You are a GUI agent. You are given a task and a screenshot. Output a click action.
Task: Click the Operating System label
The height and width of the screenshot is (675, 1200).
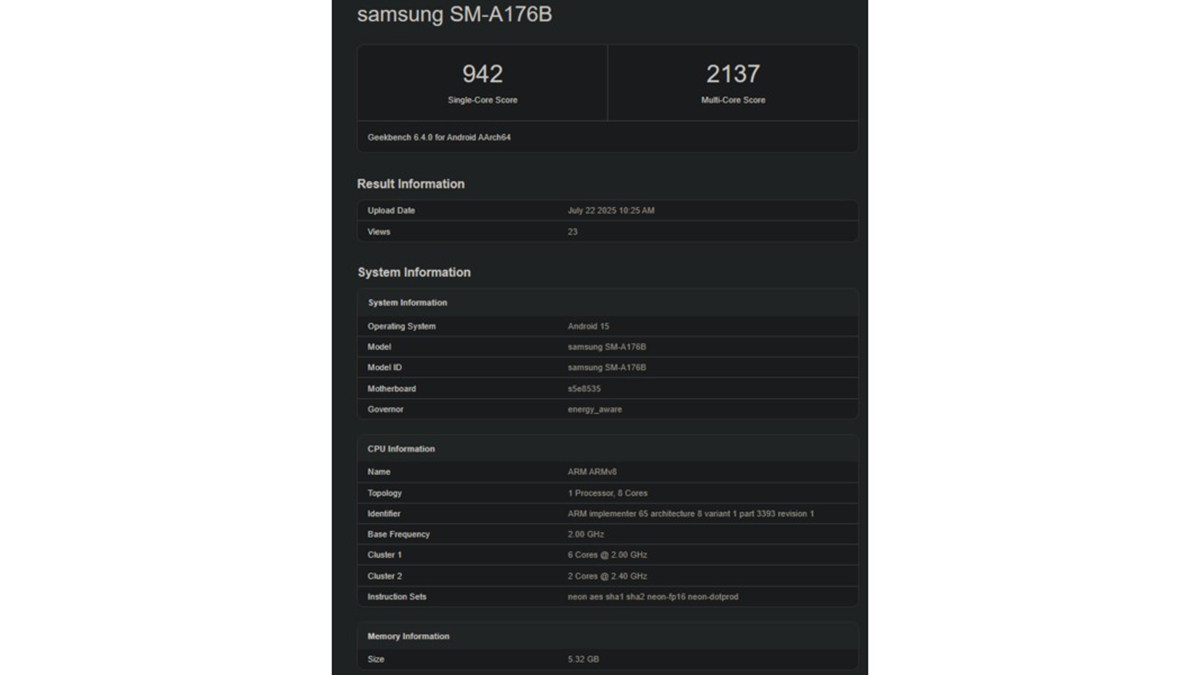click(402, 326)
